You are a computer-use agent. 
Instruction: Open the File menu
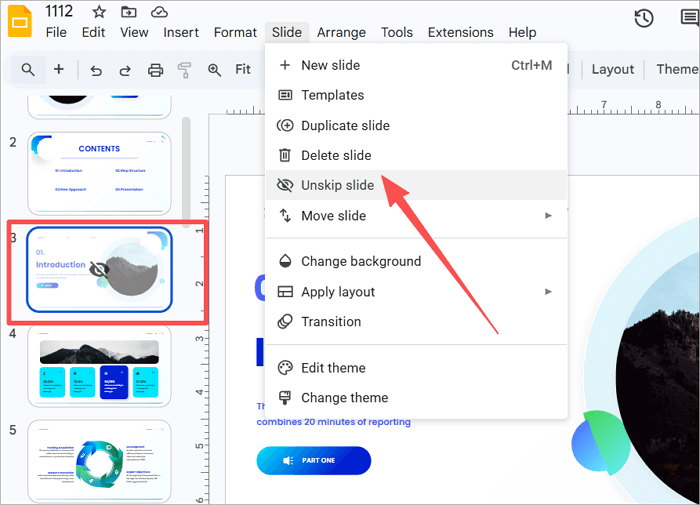coord(56,32)
